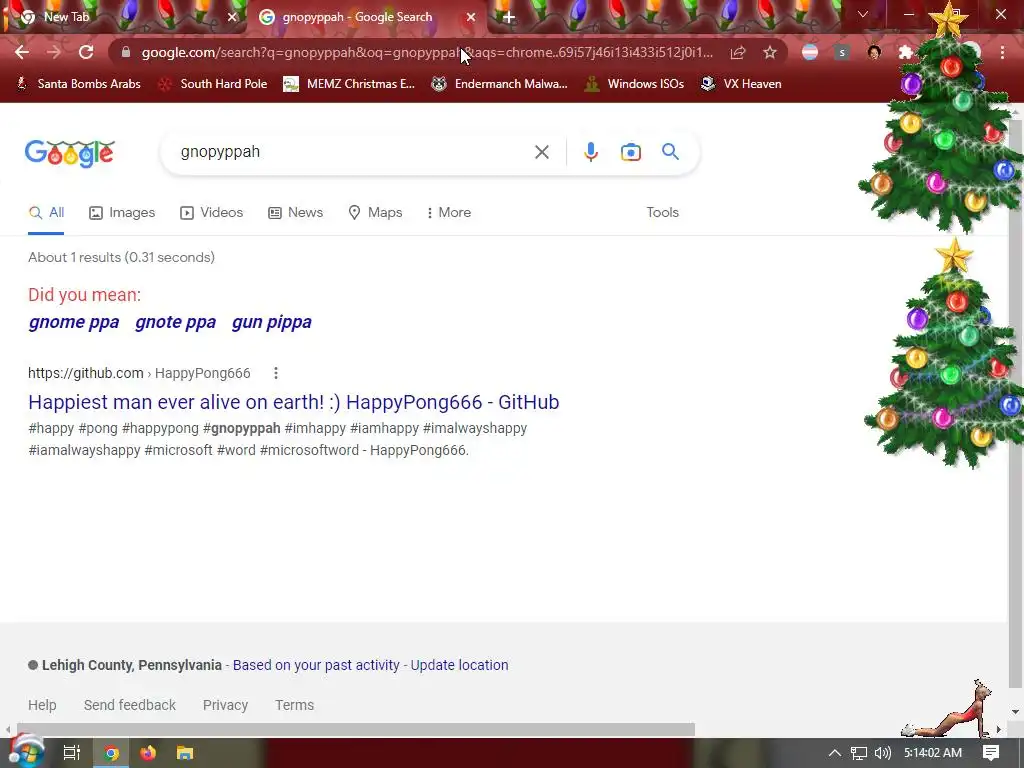Image resolution: width=1024 pixels, height=768 pixels.
Task: Click the padlock site info icon
Action: 126,52
